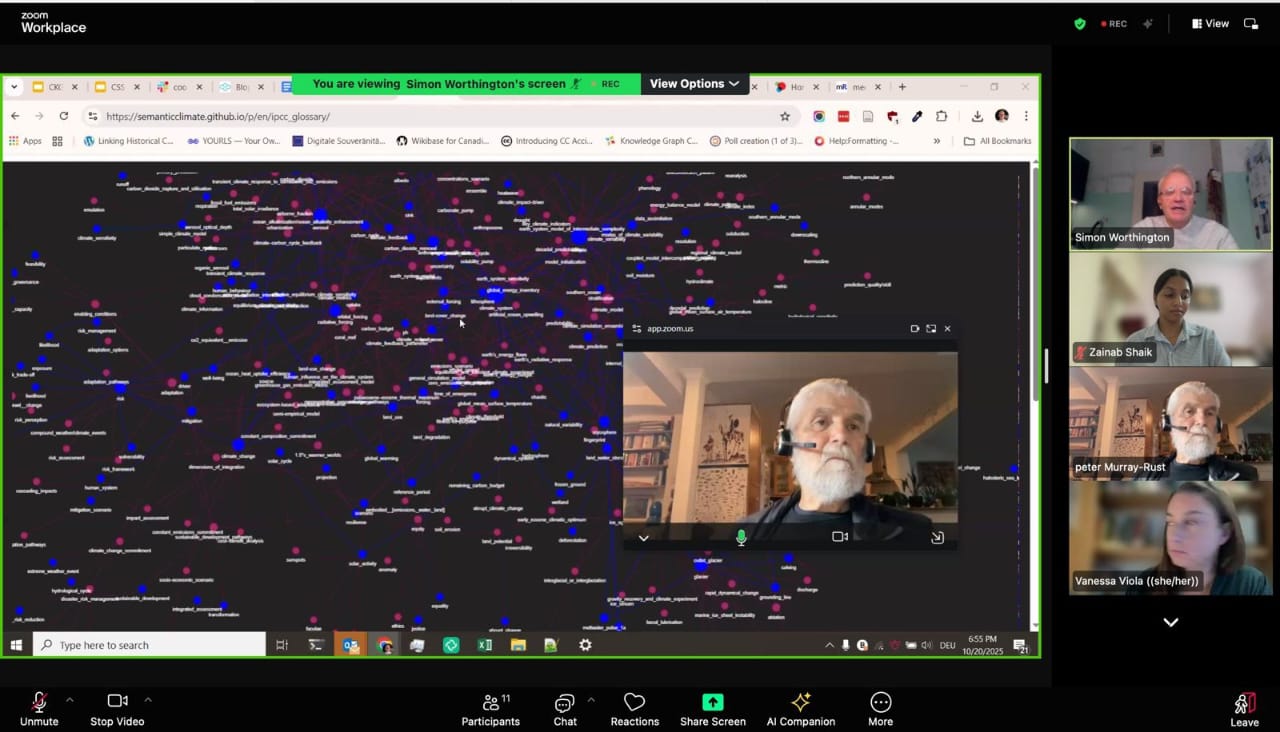
Task: Leave the meeting
Action: pyautogui.click(x=1244, y=709)
